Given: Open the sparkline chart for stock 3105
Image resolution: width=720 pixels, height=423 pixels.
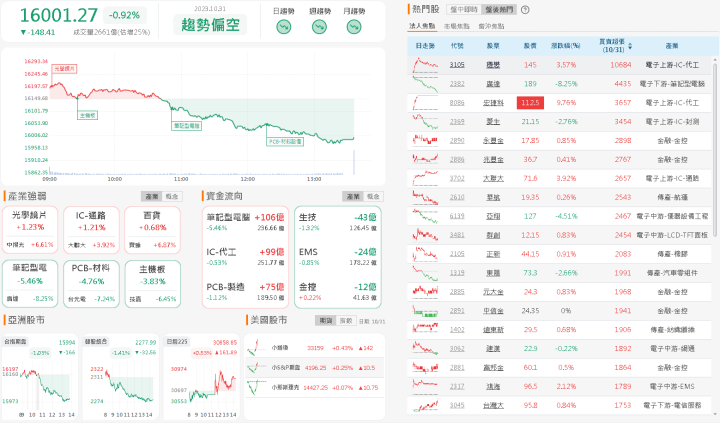Looking at the screenshot, I should (425, 65).
